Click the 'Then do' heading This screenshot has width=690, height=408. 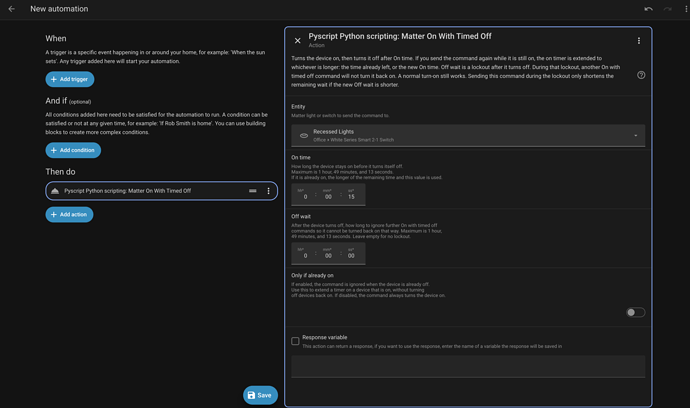pos(60,172)
